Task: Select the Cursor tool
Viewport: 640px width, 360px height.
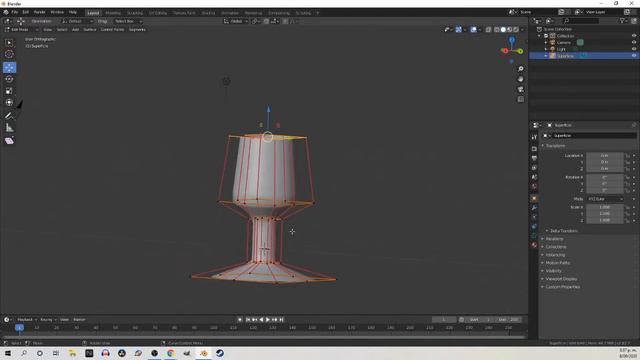Action: (x=9, y=54)
